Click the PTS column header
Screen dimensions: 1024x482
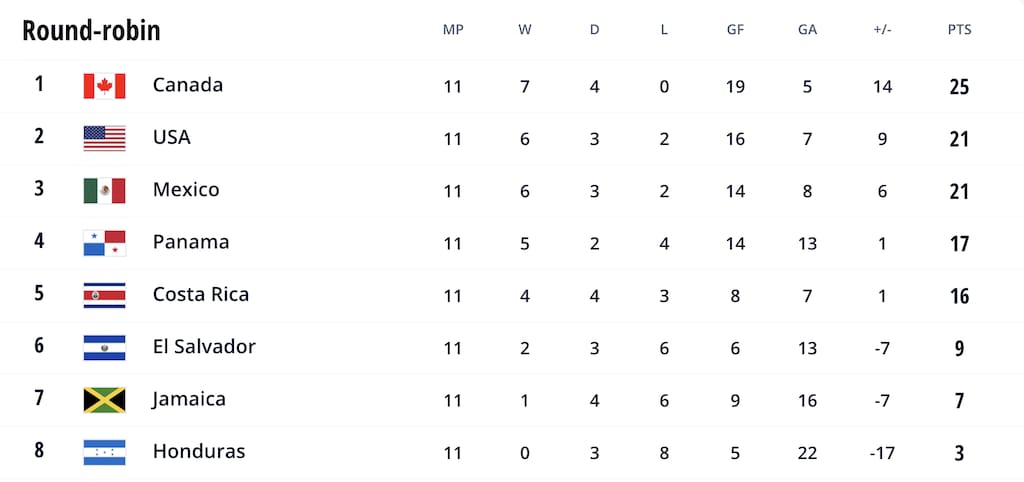coord(959,30)
